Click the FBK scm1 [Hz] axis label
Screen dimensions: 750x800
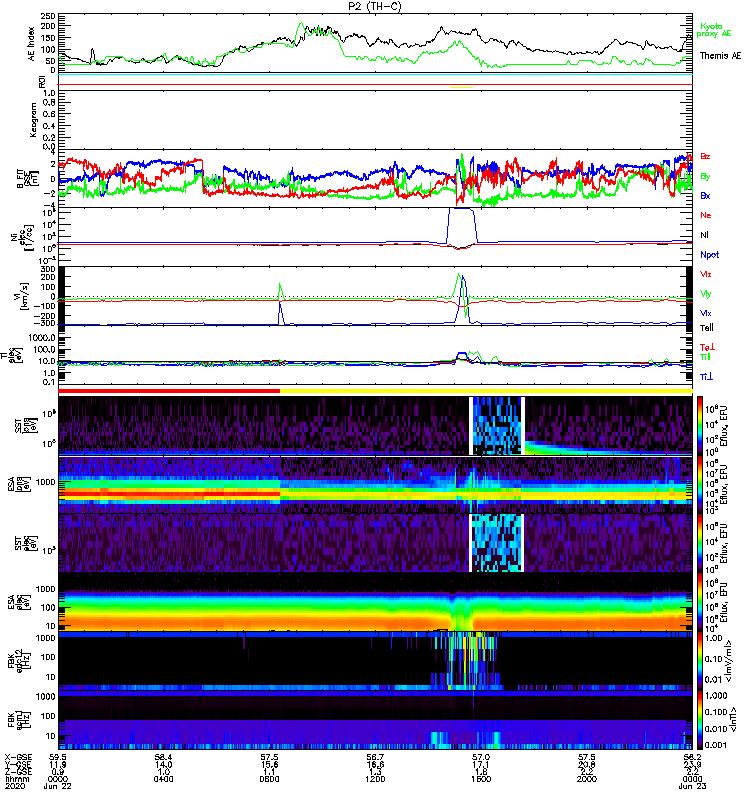click(x=18, y=719)
